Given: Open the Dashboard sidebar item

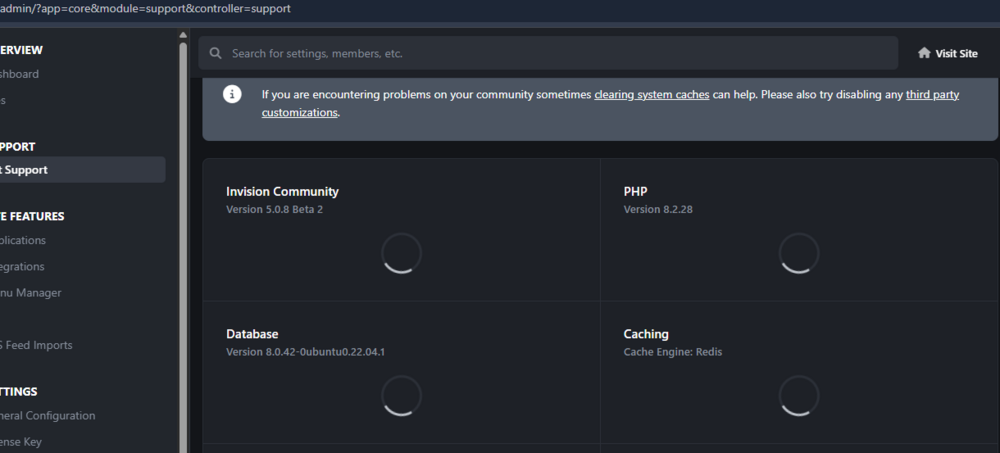Looking at the screenshot, I should [x=19, y=74].
